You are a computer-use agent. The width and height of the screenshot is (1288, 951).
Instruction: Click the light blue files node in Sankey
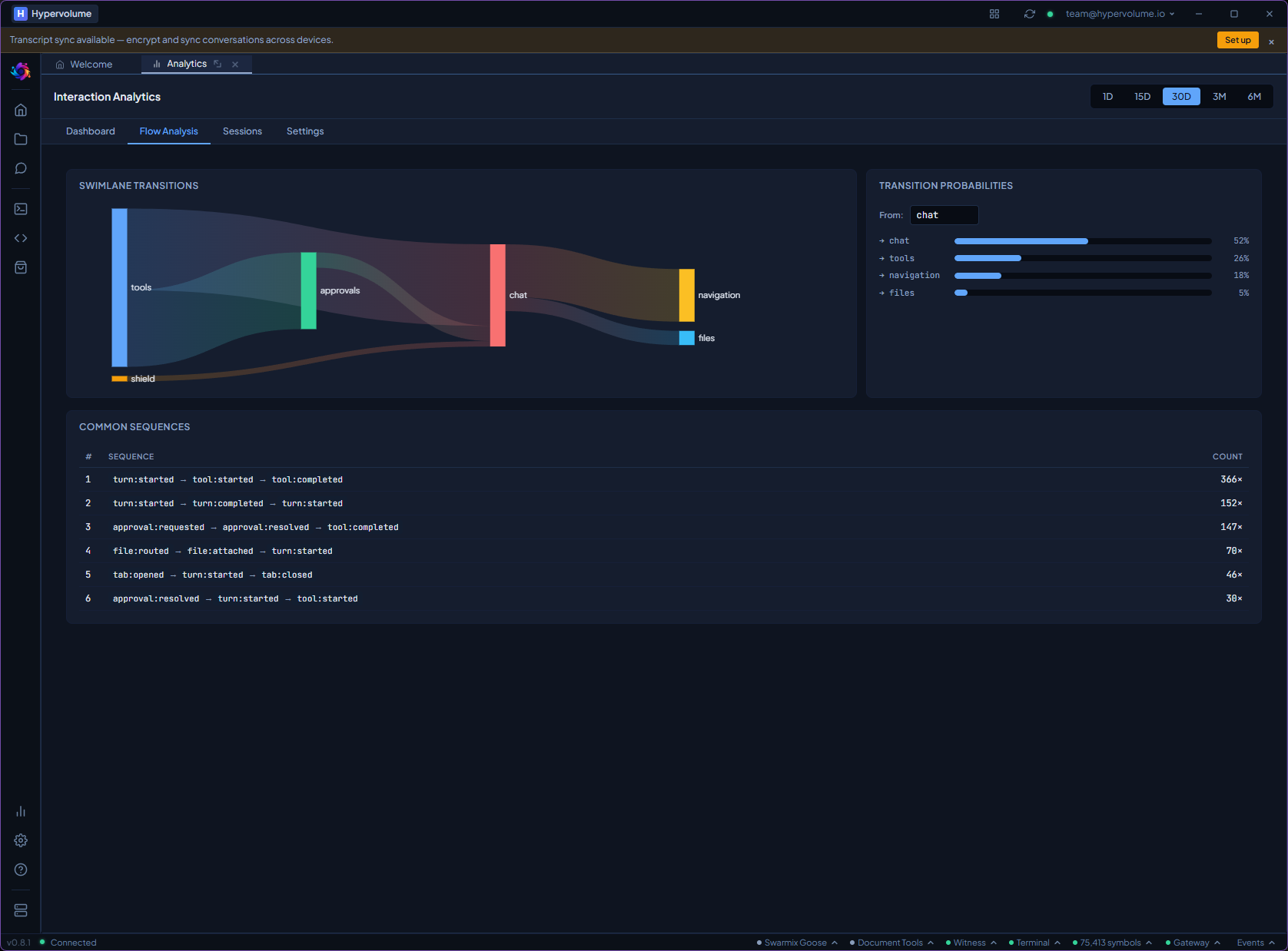tap(686, 338)
